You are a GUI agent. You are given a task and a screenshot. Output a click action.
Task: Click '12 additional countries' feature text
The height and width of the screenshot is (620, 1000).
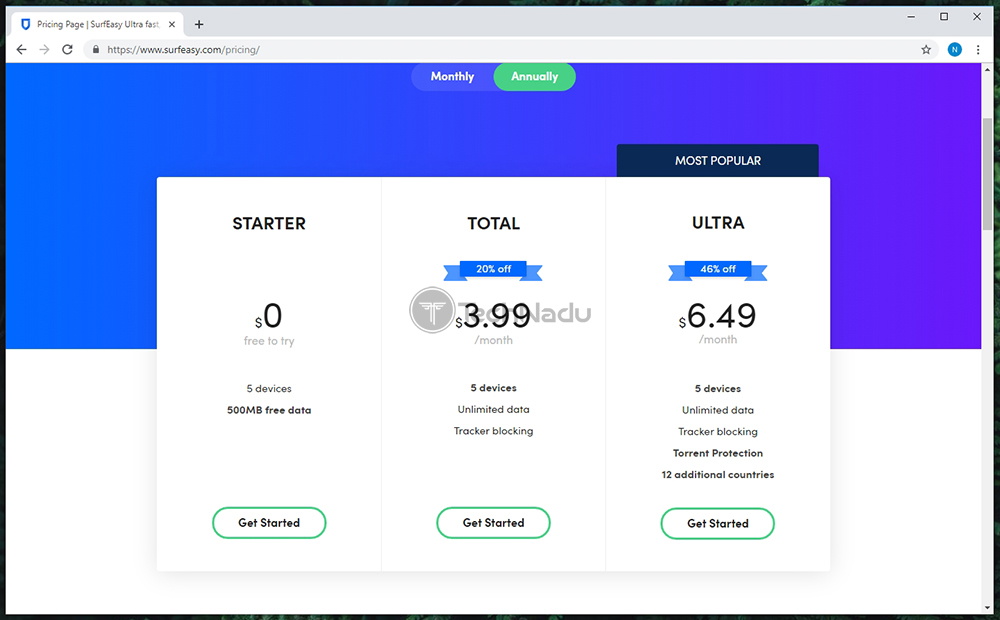click(x=718, y=475)
